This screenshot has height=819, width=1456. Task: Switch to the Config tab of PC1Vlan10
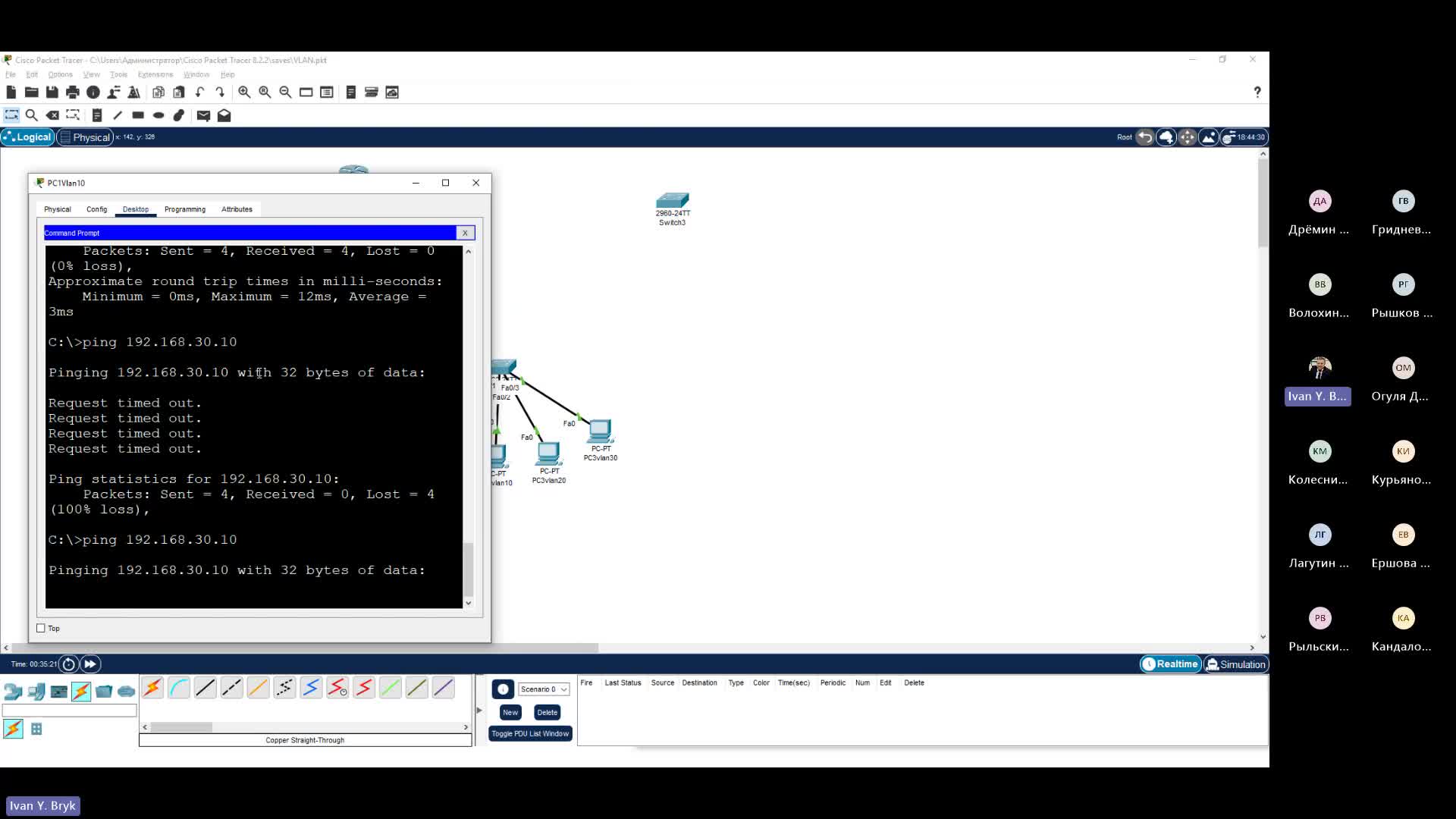click(96, 209)
